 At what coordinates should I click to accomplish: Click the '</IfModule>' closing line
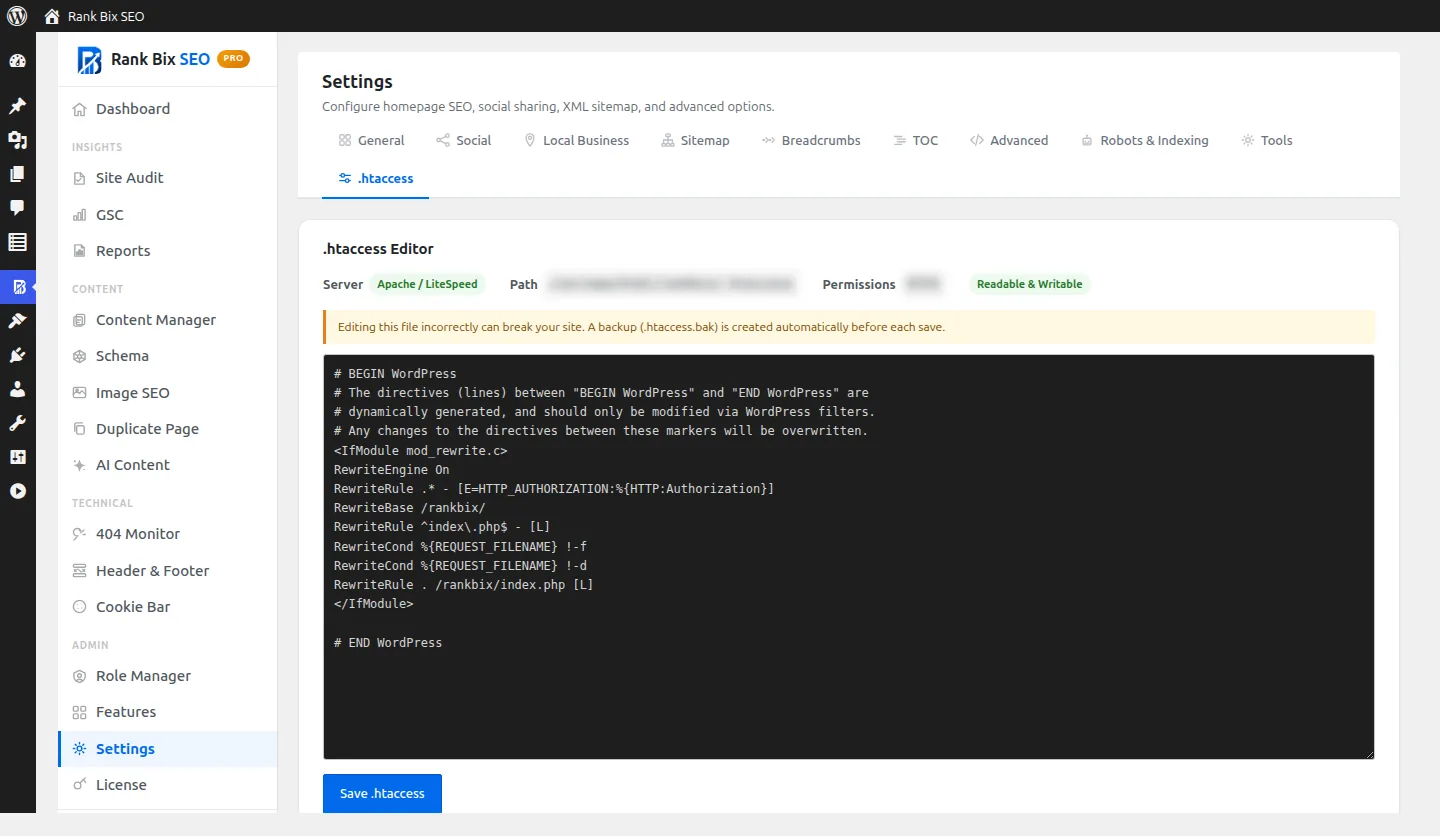coord(374,604)
